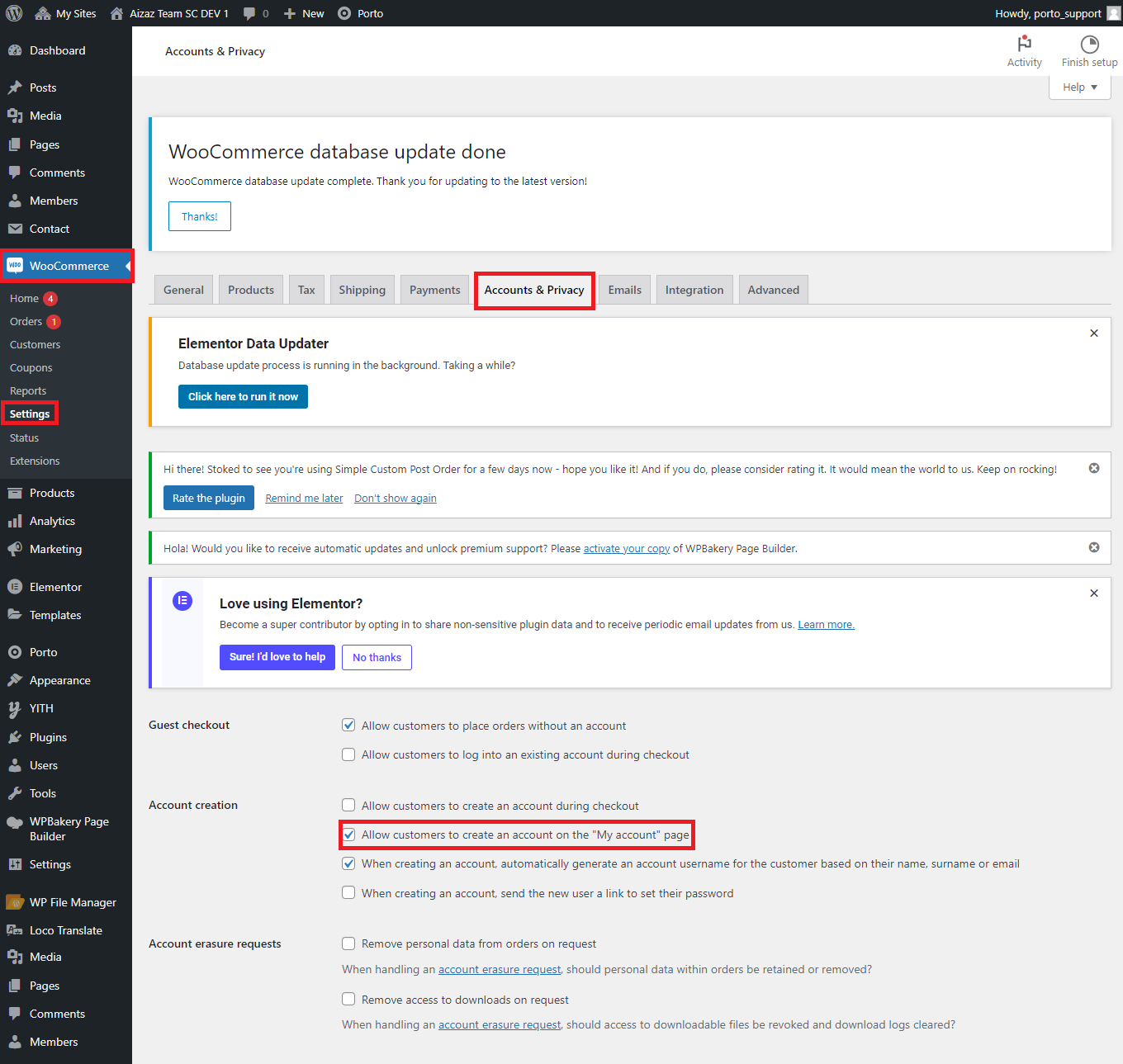Switch to the Integration settings tab
This screenshot has width=1123, height=1064.
(694, 290)
